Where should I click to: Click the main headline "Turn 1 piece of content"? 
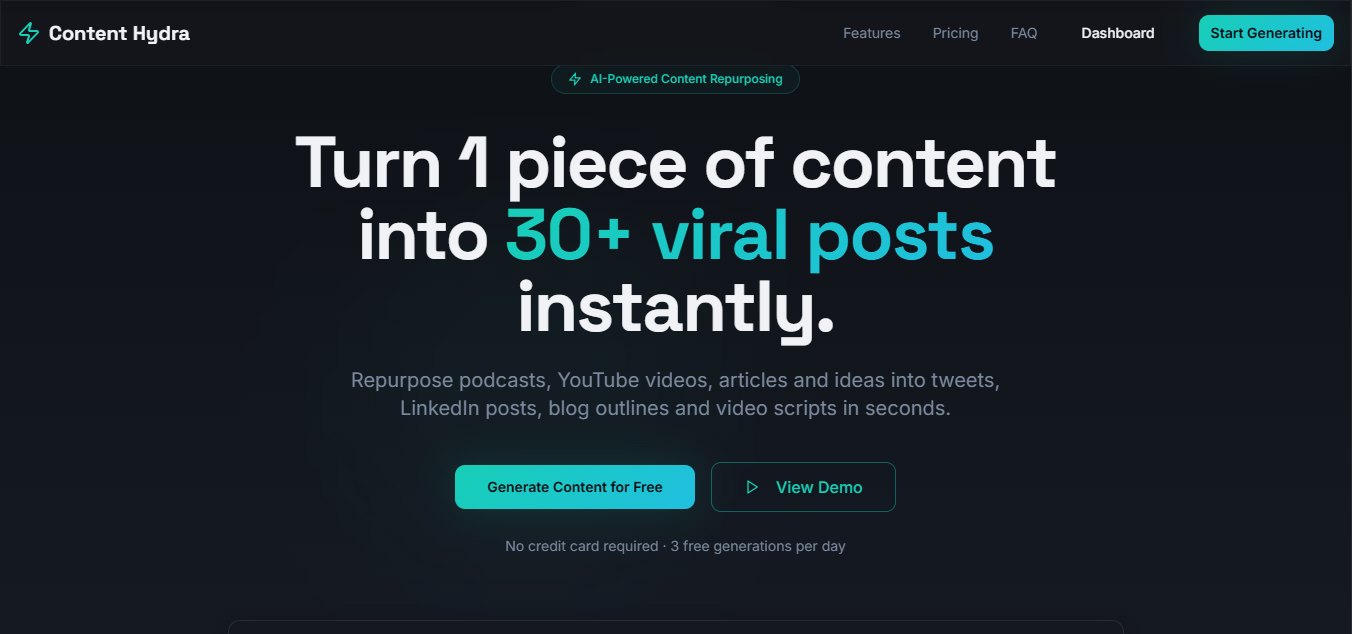pyautogui.click(x=675, y=163)
